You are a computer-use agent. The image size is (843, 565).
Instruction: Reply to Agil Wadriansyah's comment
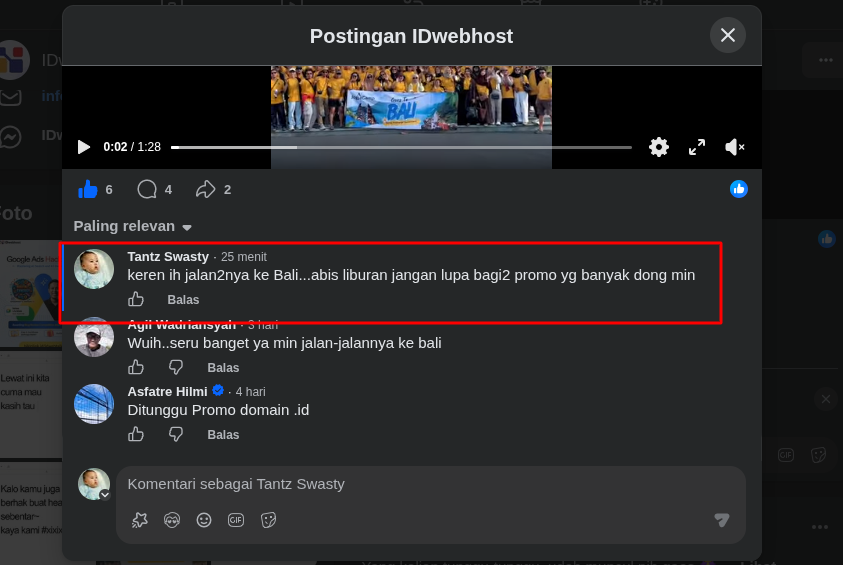[x=223, y=368]
